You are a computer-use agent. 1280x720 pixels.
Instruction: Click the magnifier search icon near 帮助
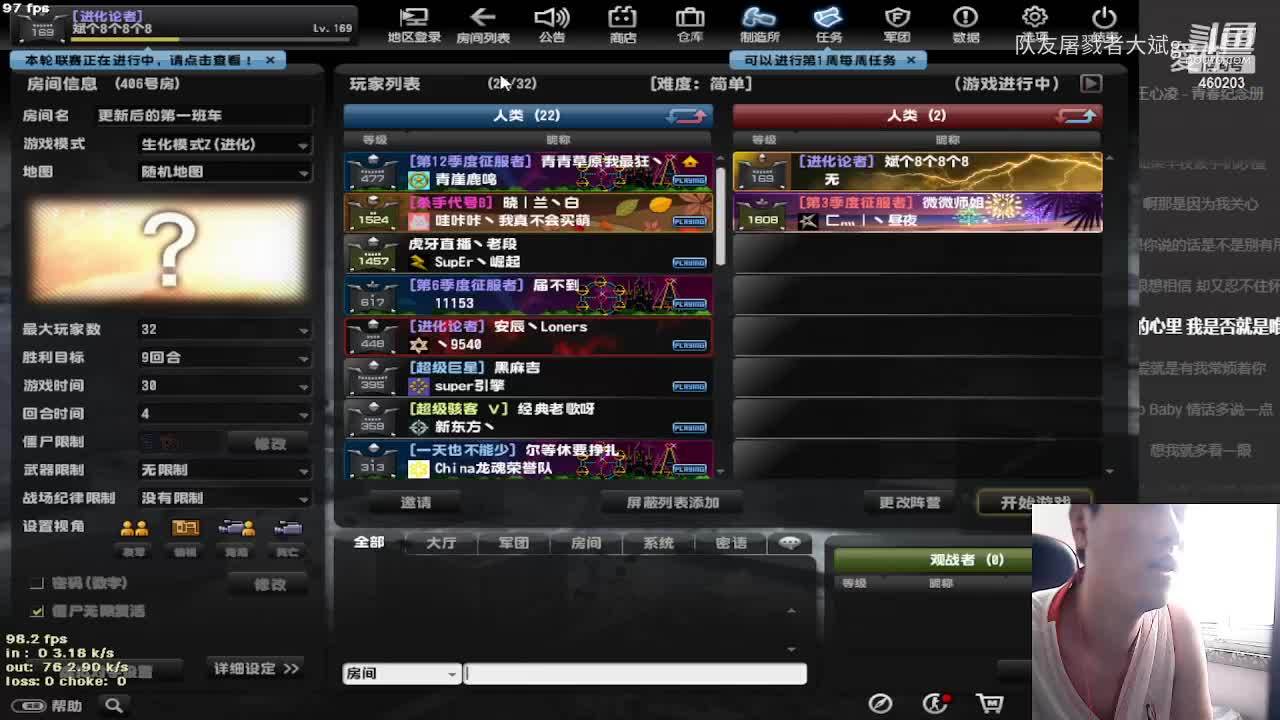(114, 706)
